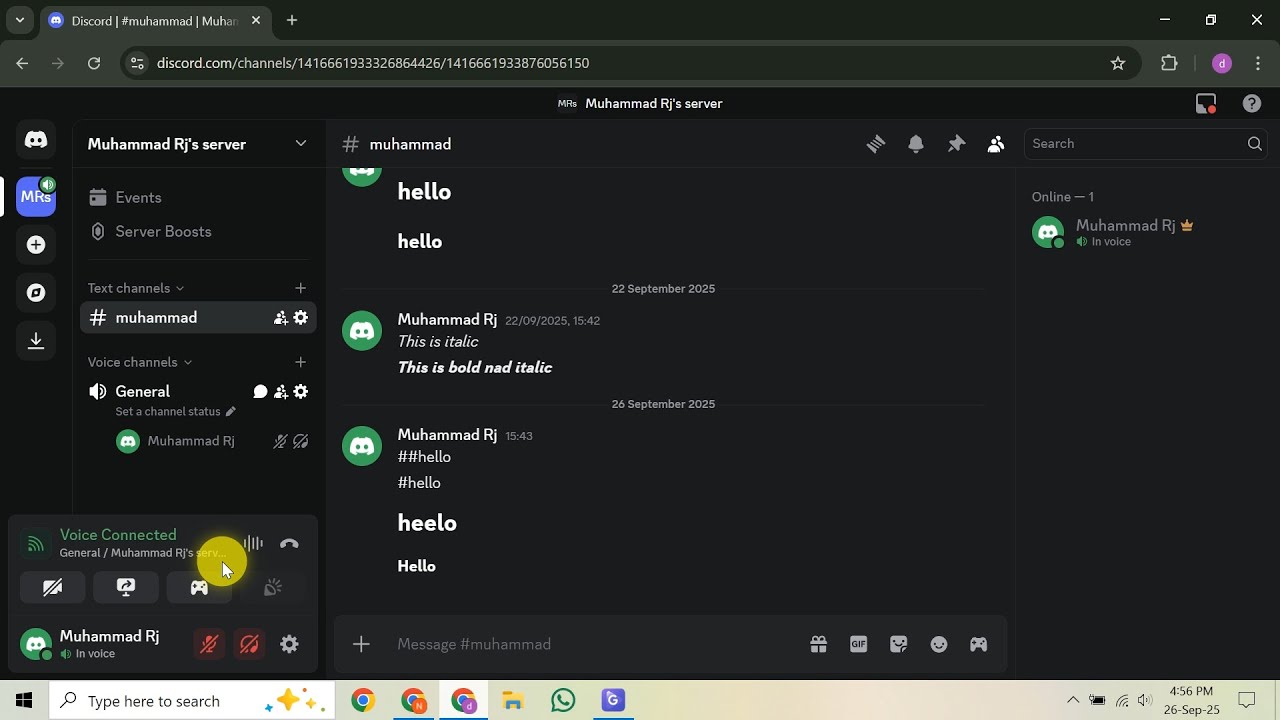
Task: Open the Threads icon in channel header
Action: point(876,144)
